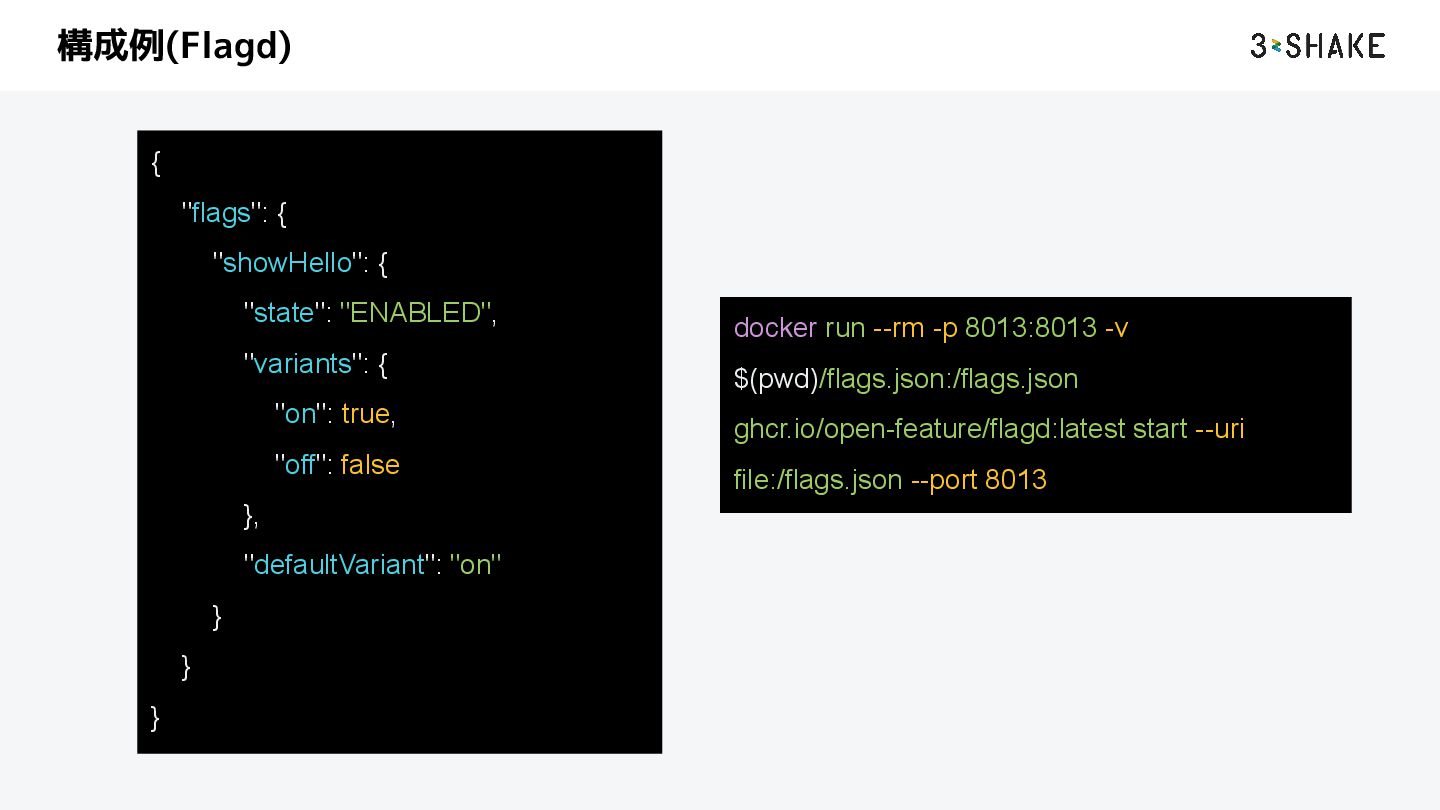Click the $(pwd) text in command
Screen dimensions: 1440x810
[775, 379]
